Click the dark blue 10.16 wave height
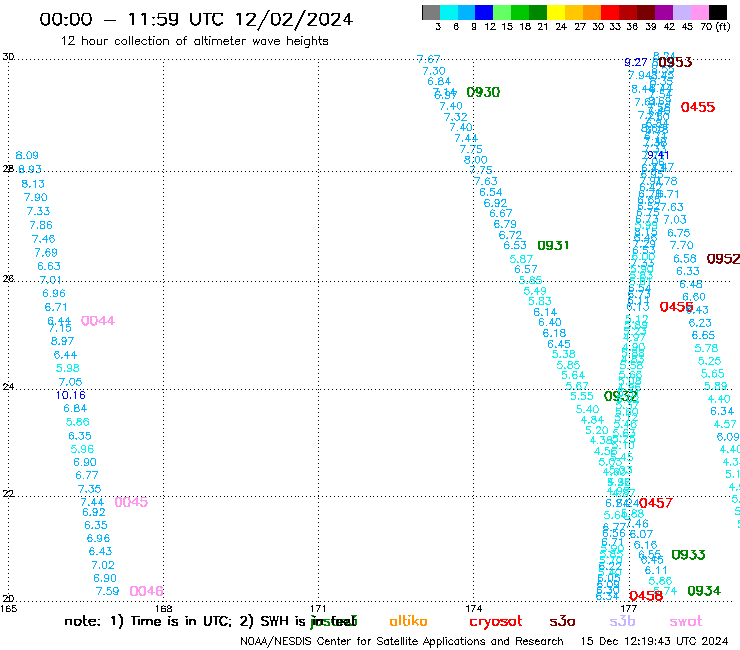The height and width of the screenshot is (650, 740). pos(71,395)
